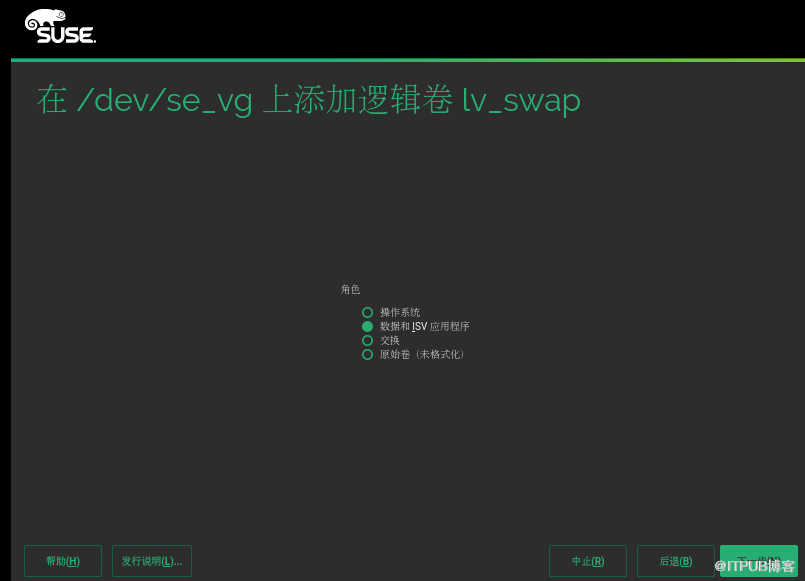Select the 原始卷（未格式化）radio button
The width and height of the screenshot is (805, 581).
(367, 354)
